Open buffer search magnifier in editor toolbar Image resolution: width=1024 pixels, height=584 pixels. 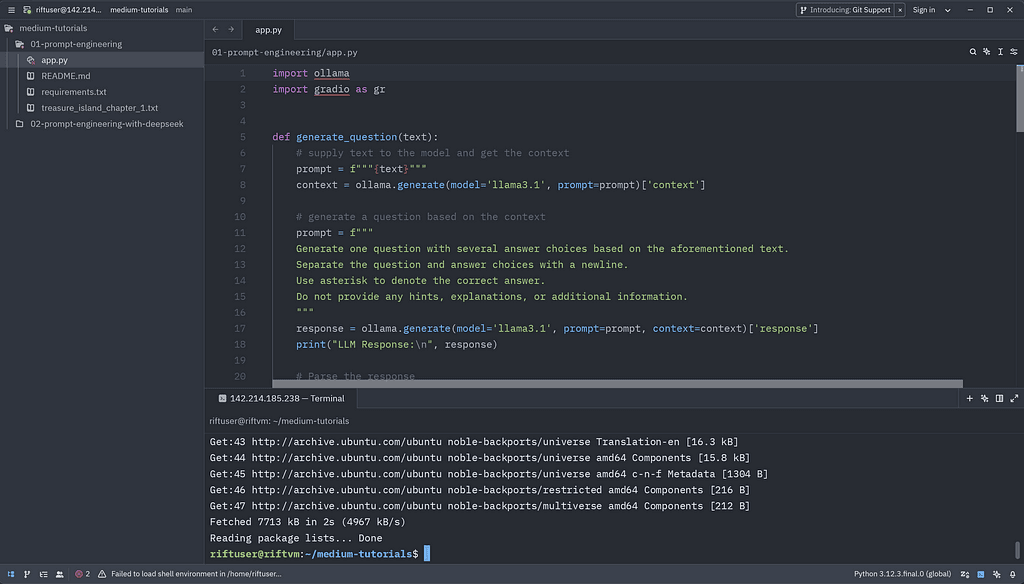click(973, 52)
